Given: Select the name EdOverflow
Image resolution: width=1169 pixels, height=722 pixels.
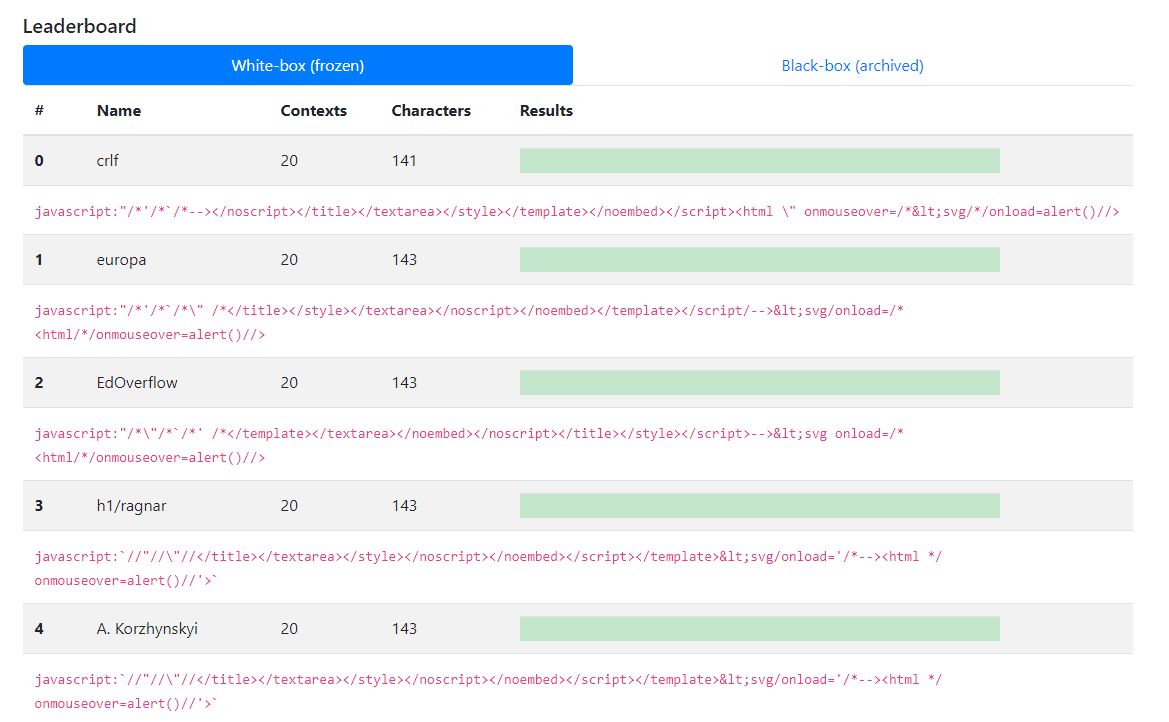Looking at the screenshot, I should [137, 383].
